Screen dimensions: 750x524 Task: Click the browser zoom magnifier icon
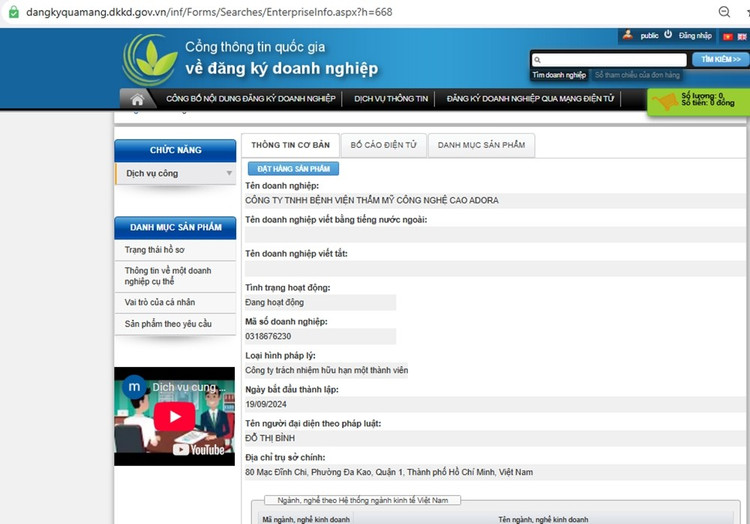(725, 11)
